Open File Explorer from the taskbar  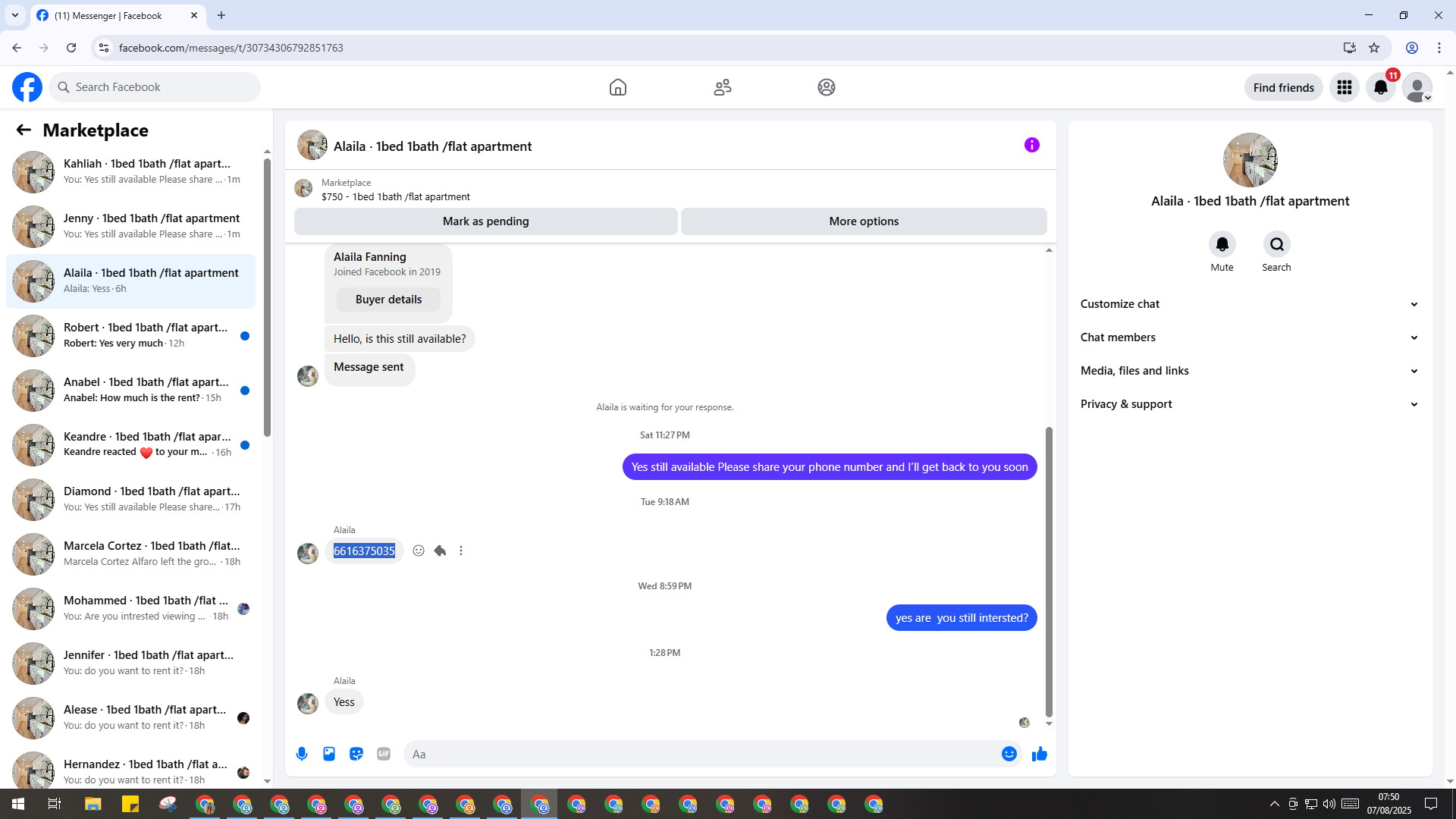click(93, 804)
